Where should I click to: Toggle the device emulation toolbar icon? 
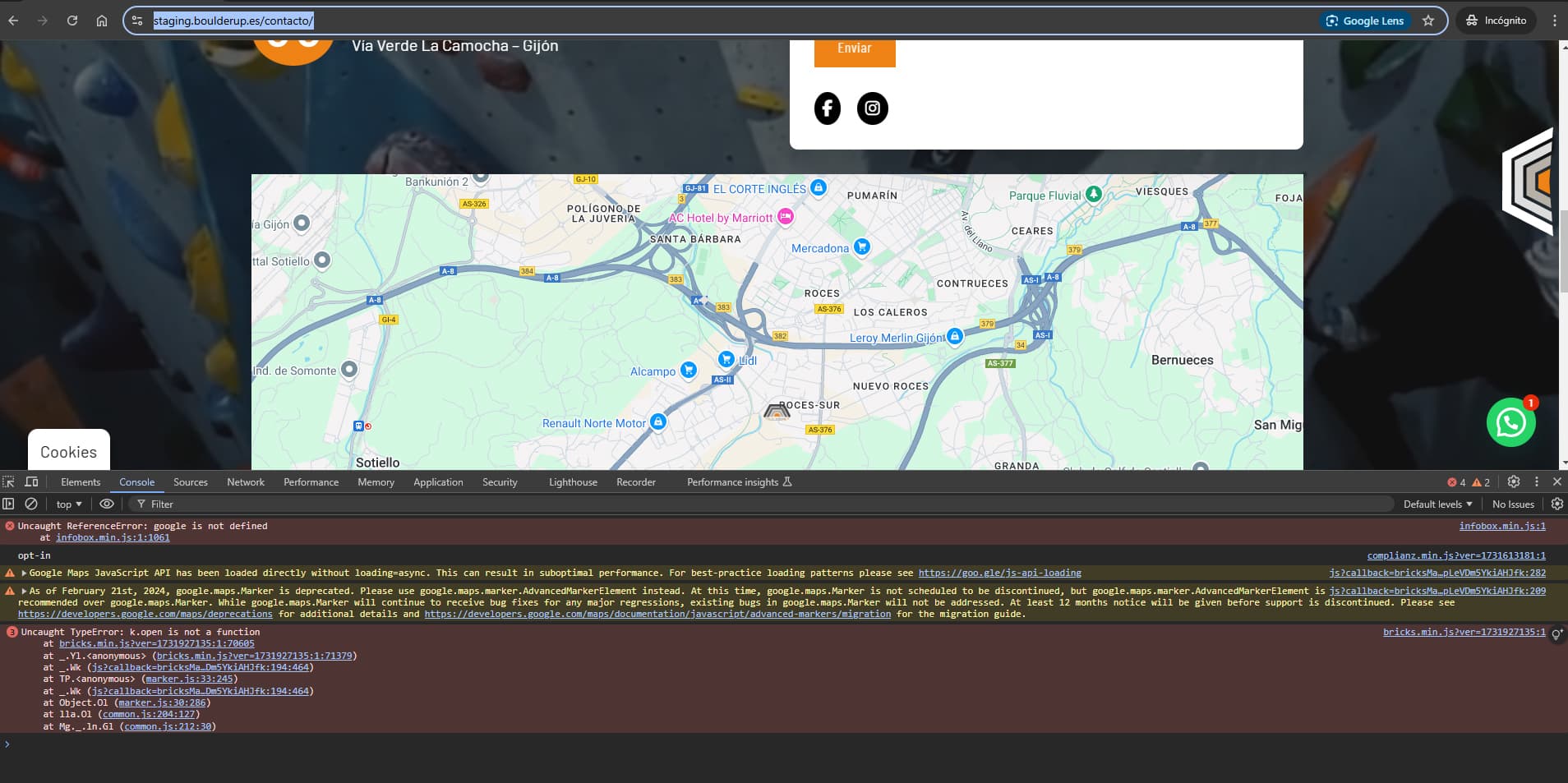[32, 481]
